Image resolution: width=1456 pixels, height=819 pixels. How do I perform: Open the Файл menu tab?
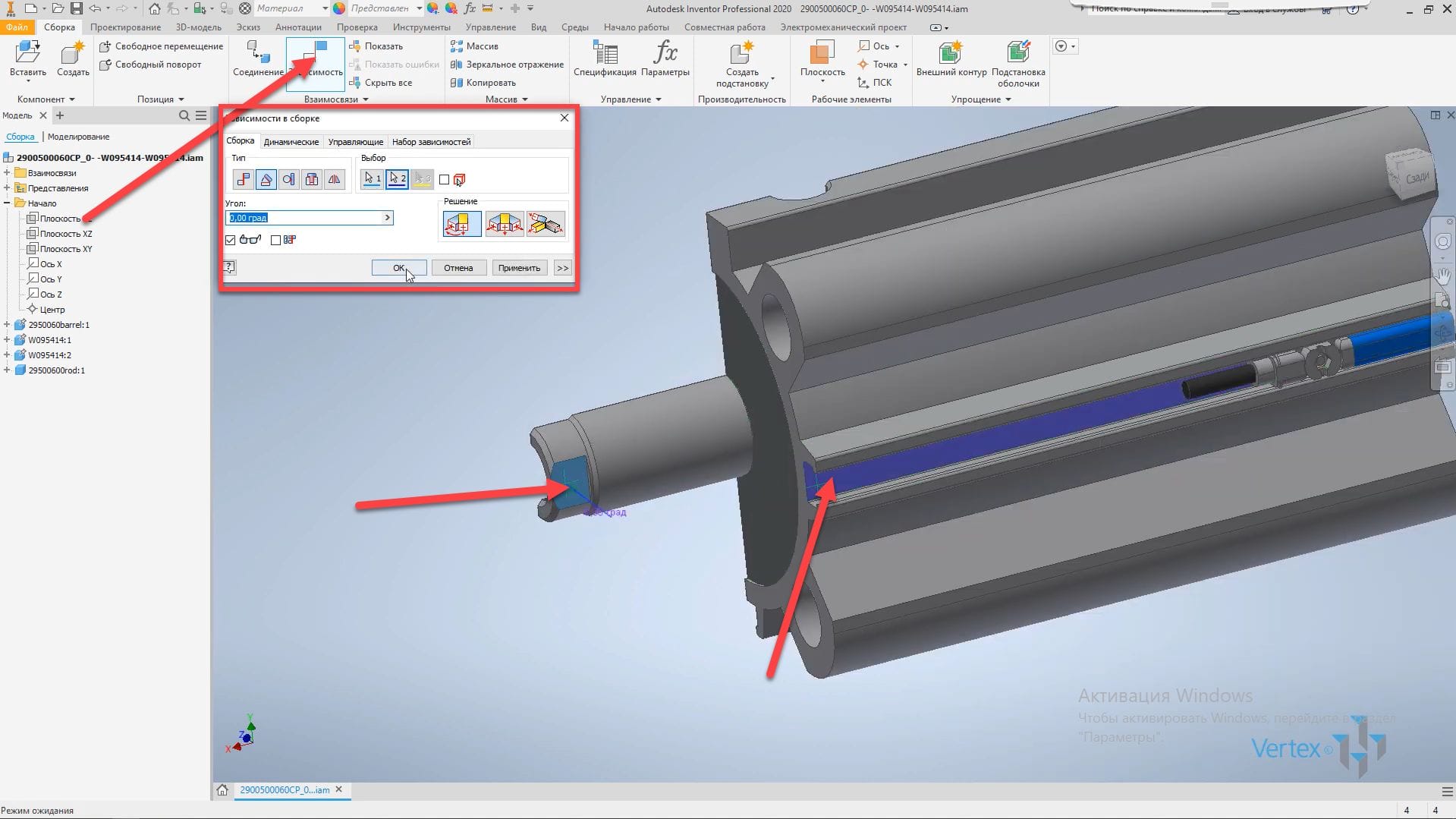point(17,27)
